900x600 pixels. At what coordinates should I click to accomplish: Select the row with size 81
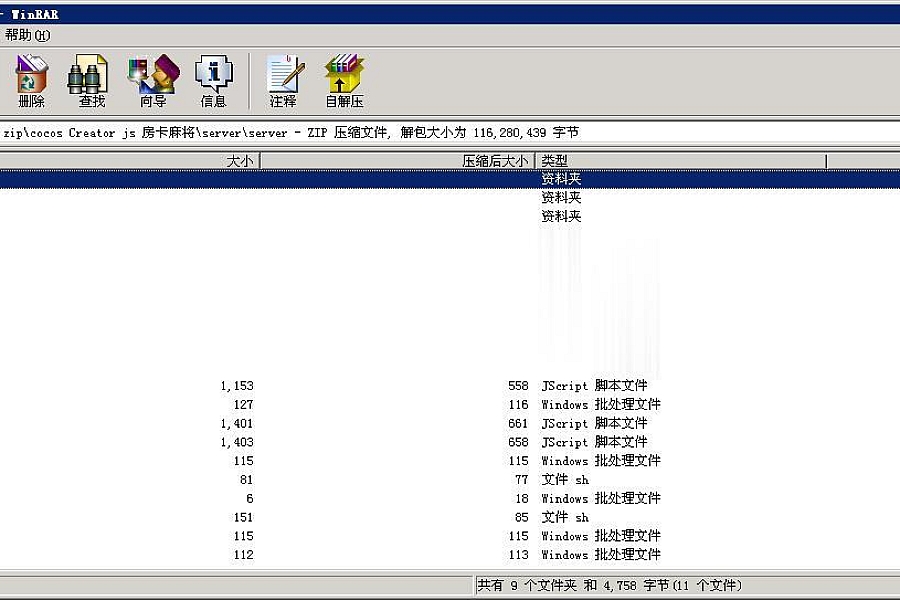(x=450, y=479)
